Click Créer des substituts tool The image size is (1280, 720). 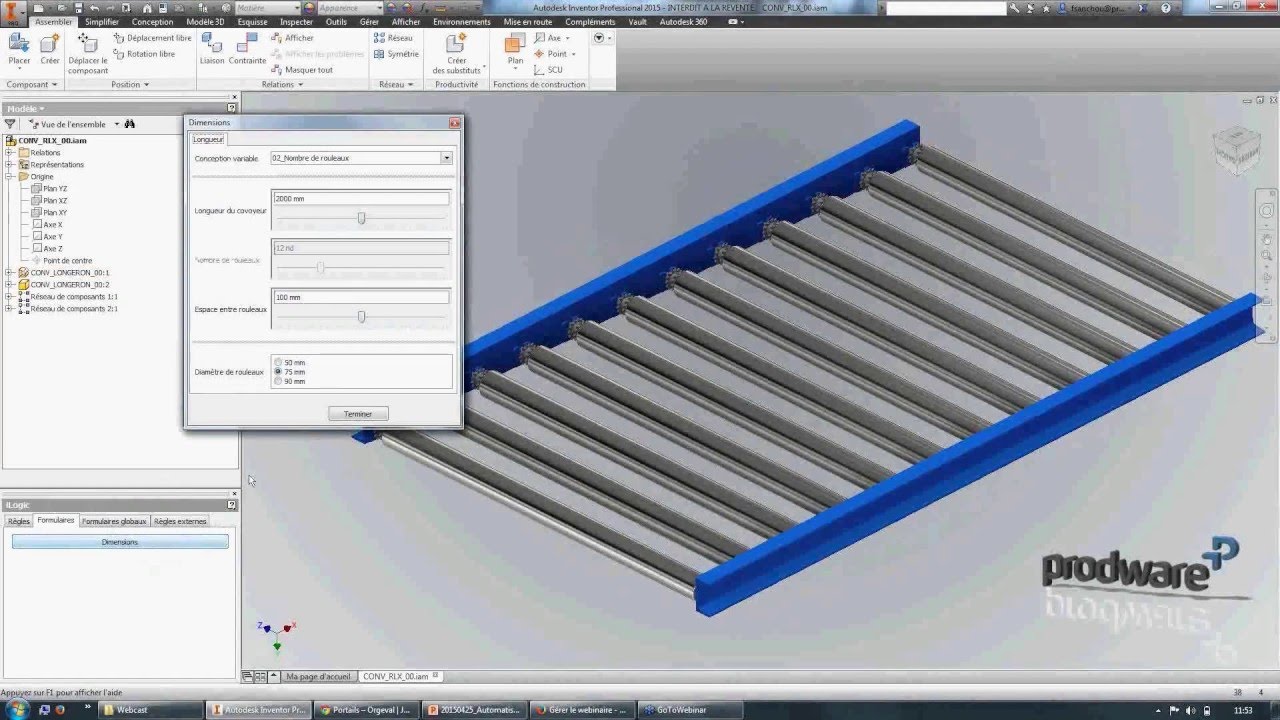[x=456, y=54]
